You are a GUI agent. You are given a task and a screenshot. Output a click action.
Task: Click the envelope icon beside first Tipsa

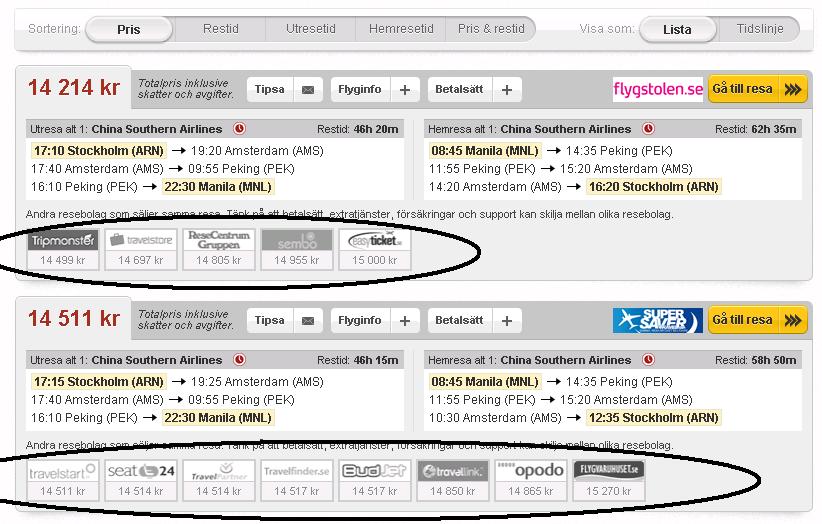(308, 90)
